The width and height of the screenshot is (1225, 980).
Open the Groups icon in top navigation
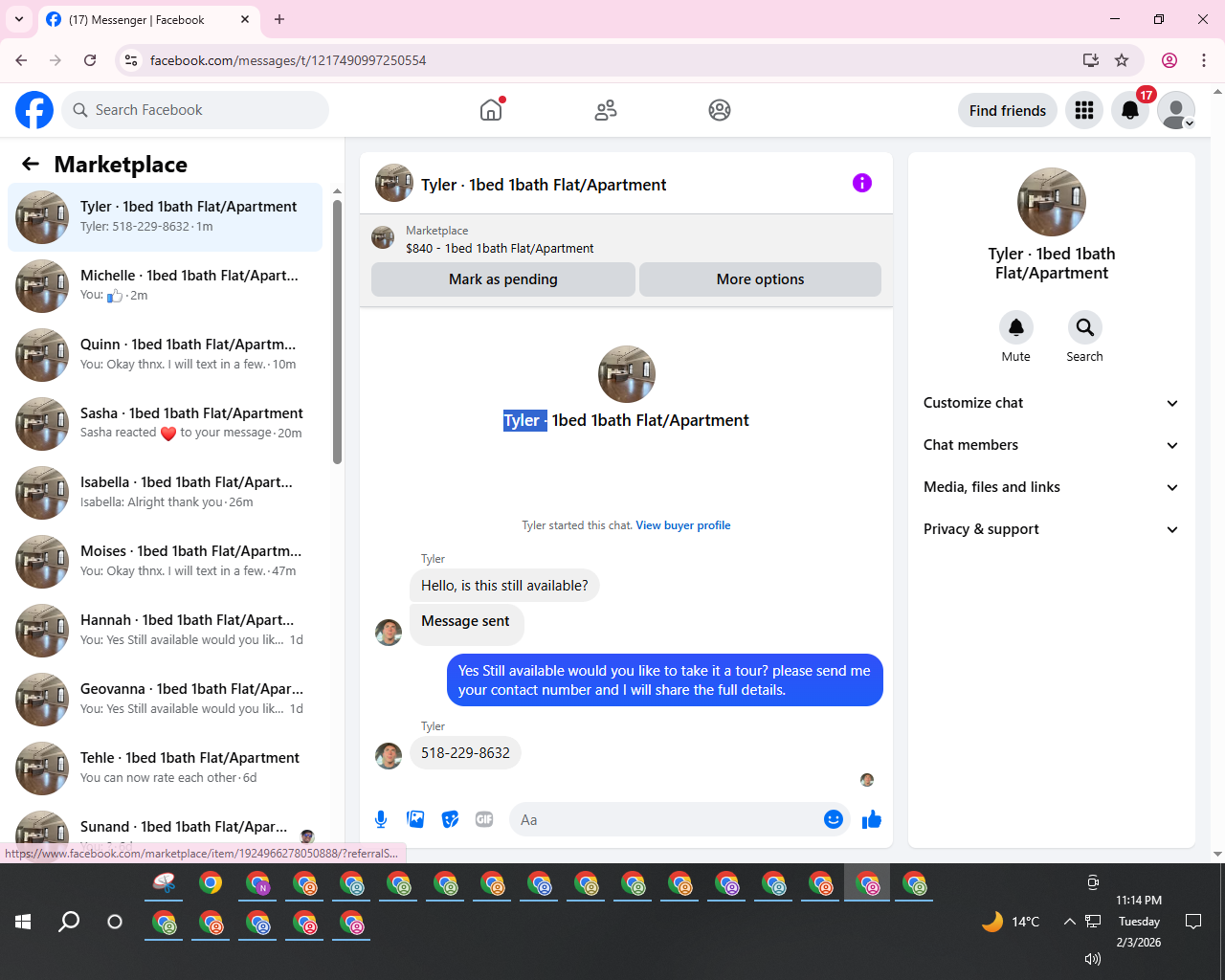(x=720, y=110)
